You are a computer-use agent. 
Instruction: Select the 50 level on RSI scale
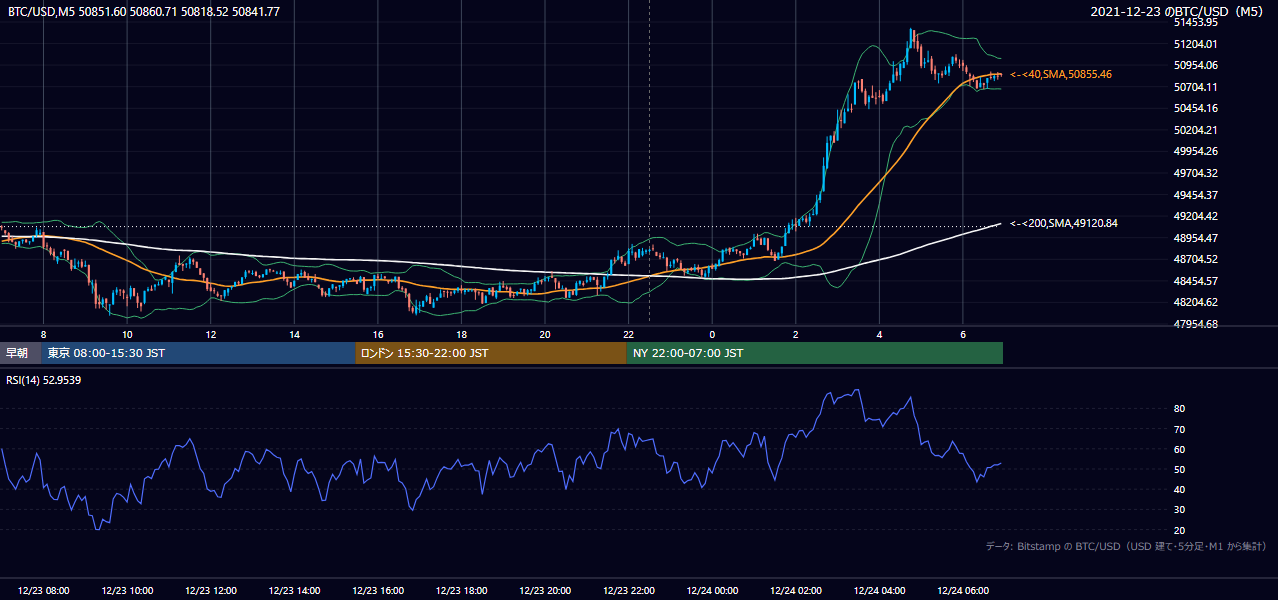(x=1180, y=469)
